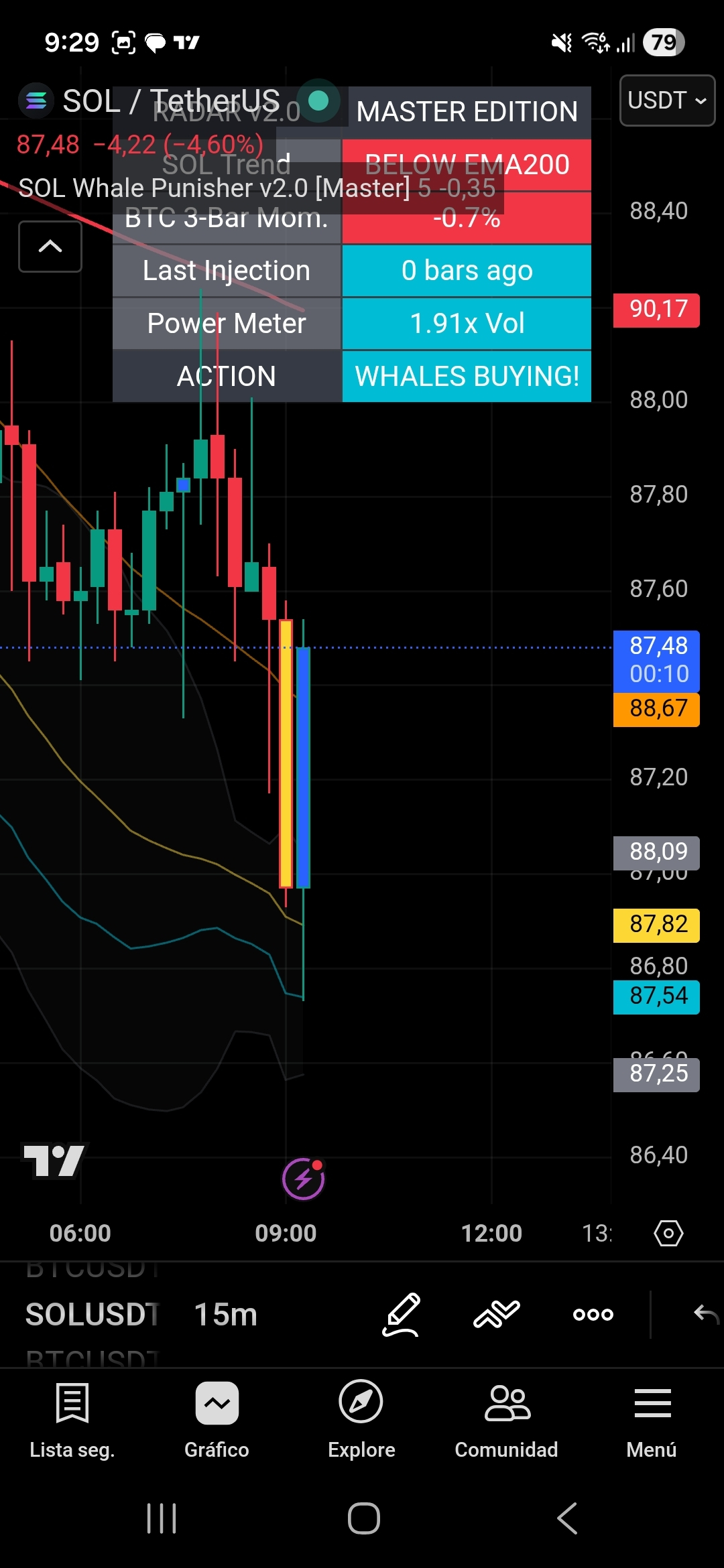Screen dimensions: 724x1568
Task: Tap the purple lightning event marker
Action: (x=303, y=1179)
